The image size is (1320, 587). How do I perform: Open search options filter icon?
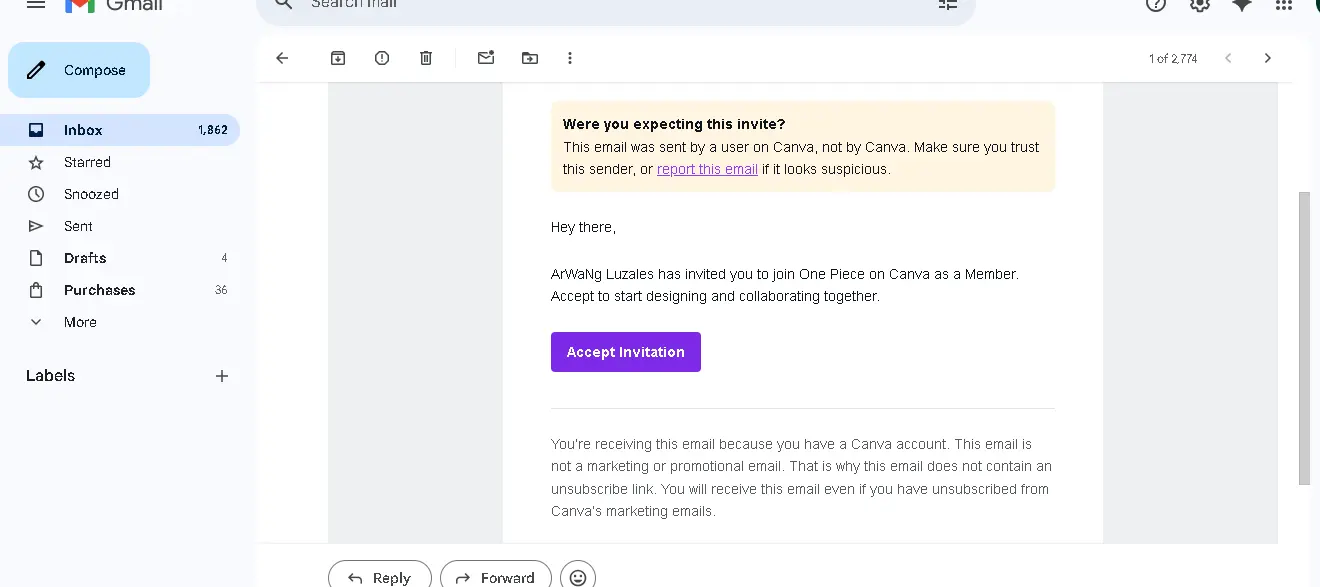coord(947,4)
